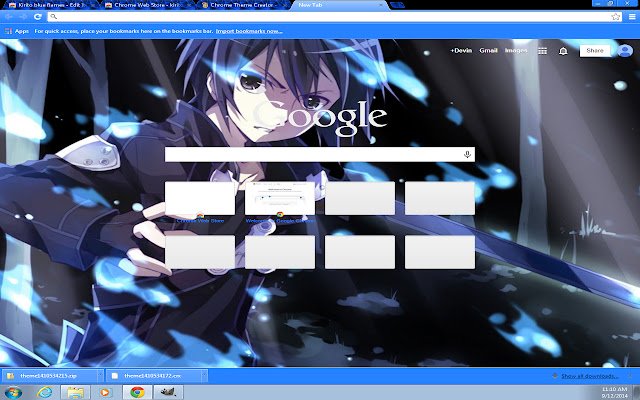The image size is (640, 400).
Task: Select the New Tab tab
Action: (x=339, y=5)
